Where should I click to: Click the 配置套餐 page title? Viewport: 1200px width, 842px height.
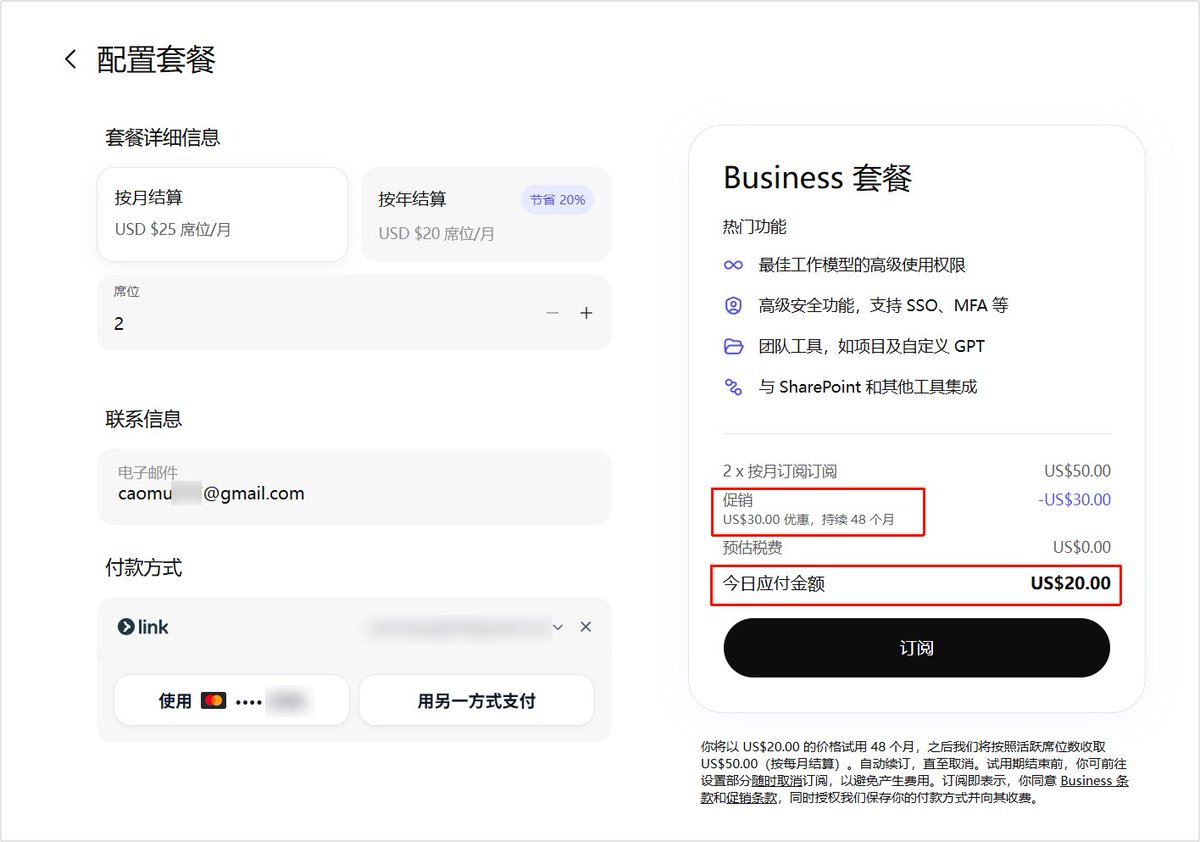coord(156,59)
